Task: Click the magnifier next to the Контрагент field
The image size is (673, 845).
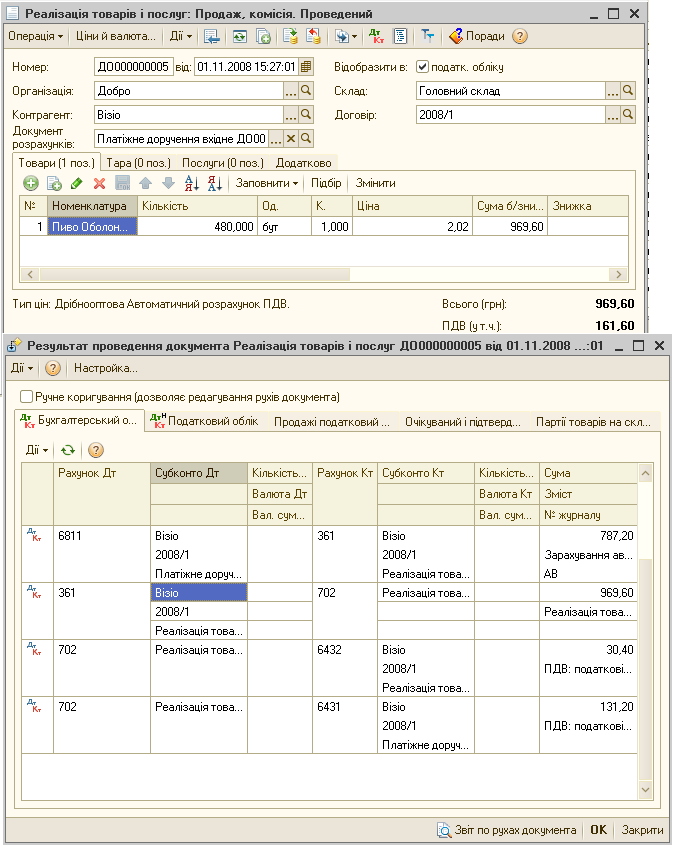Action: pyautogui.click(x=306, y=114)
